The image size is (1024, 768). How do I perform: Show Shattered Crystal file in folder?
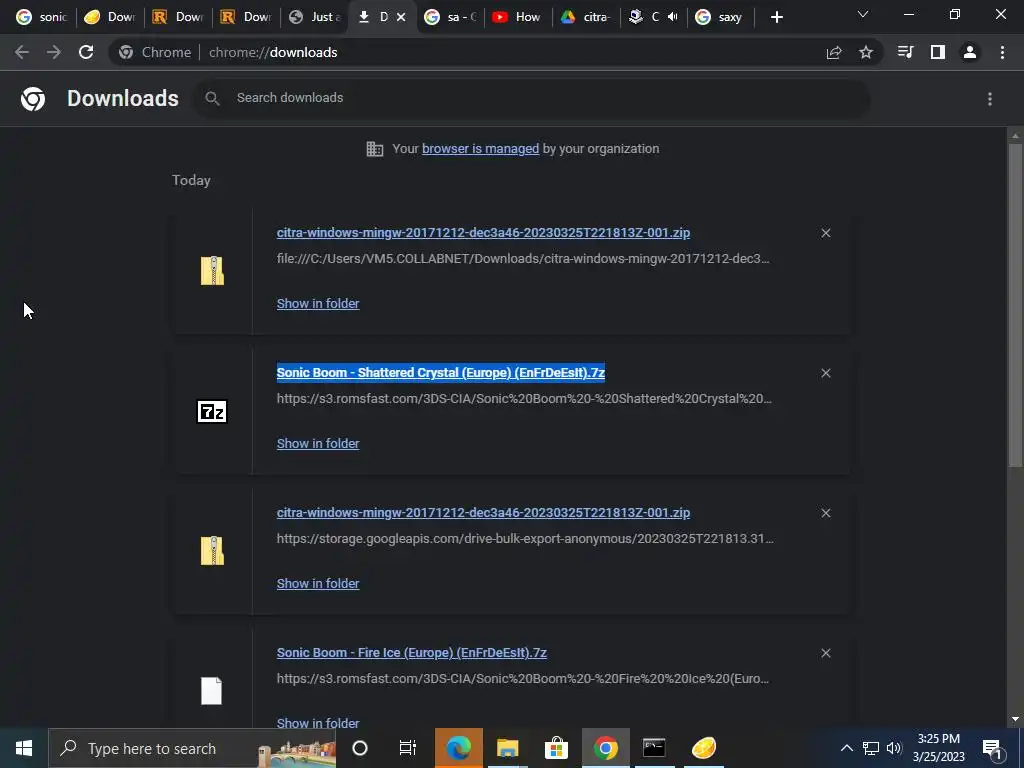[x=318, y=443]
